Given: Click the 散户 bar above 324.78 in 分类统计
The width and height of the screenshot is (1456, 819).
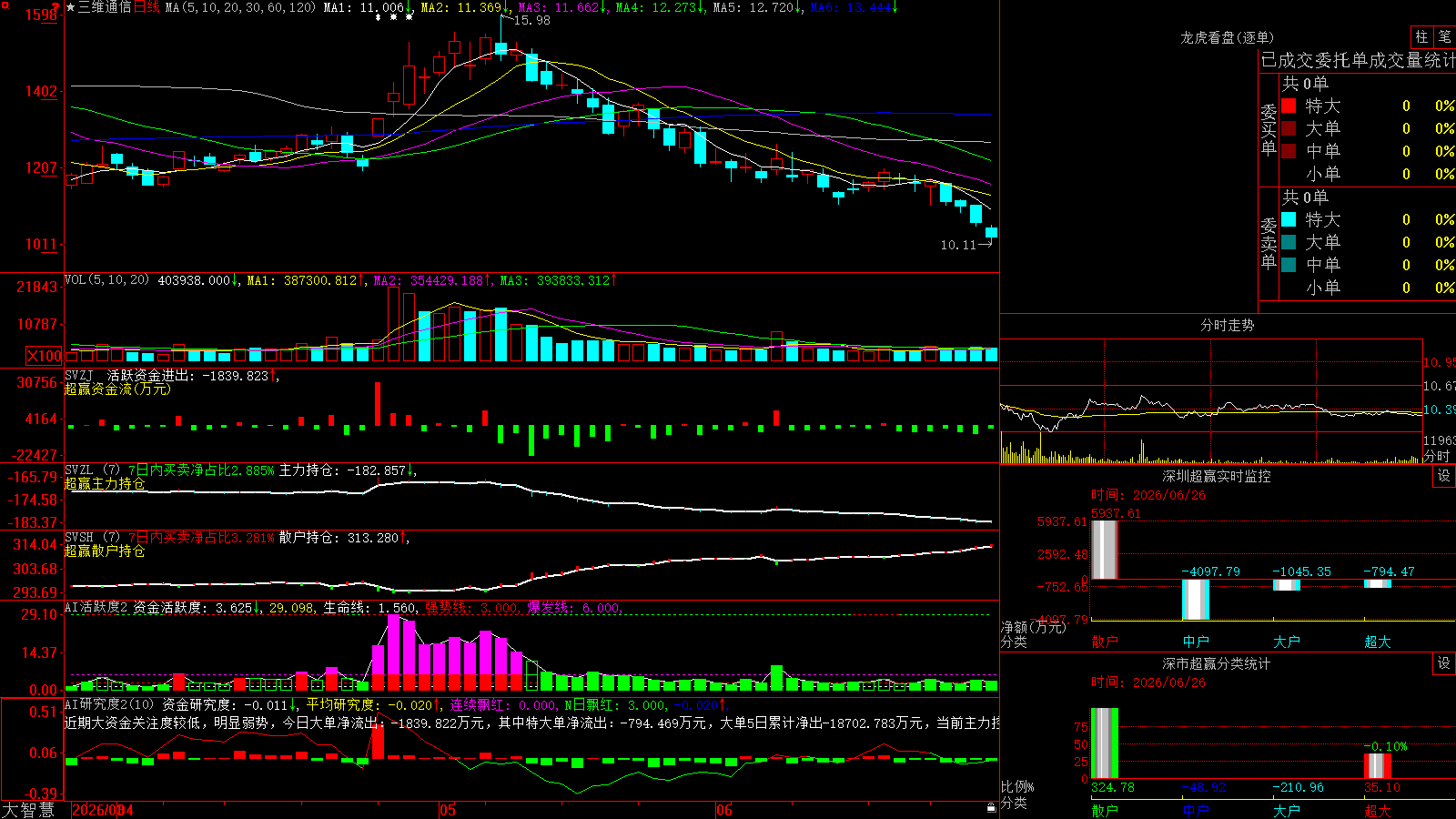Looking at the screenshot, I should coord(1104,743).
